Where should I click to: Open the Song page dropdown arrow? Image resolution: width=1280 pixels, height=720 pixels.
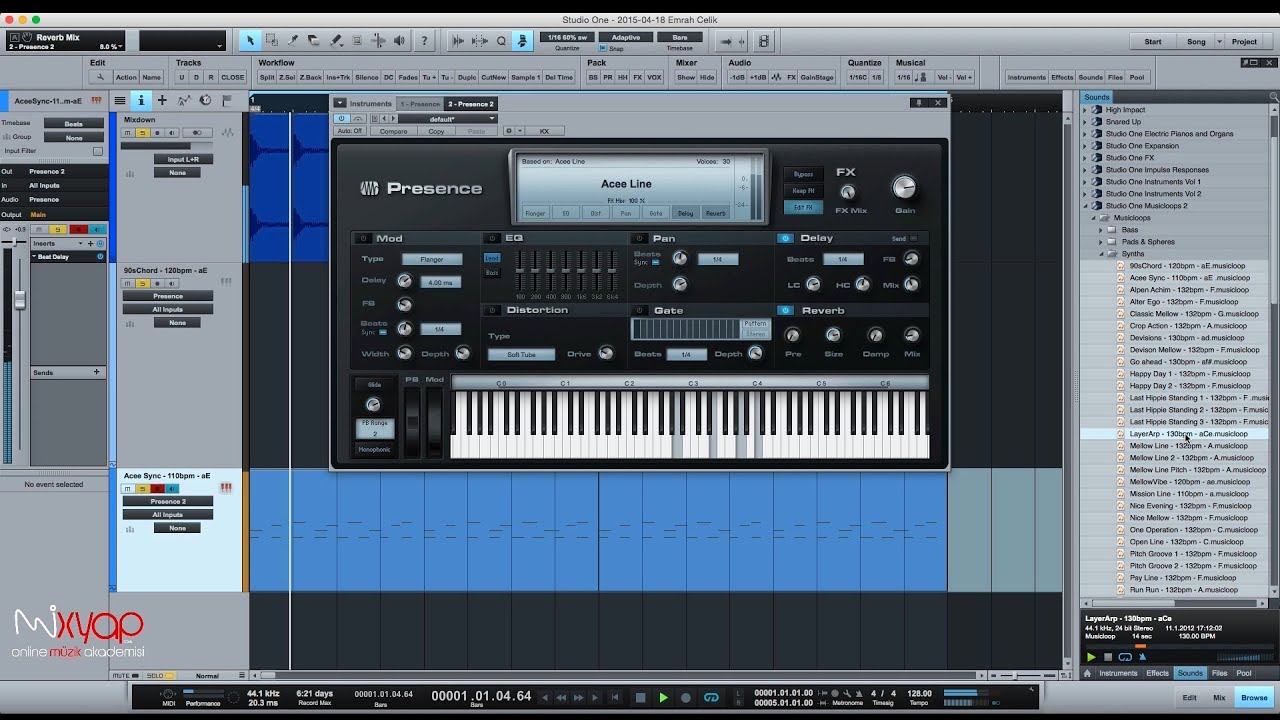(1219, 41)
